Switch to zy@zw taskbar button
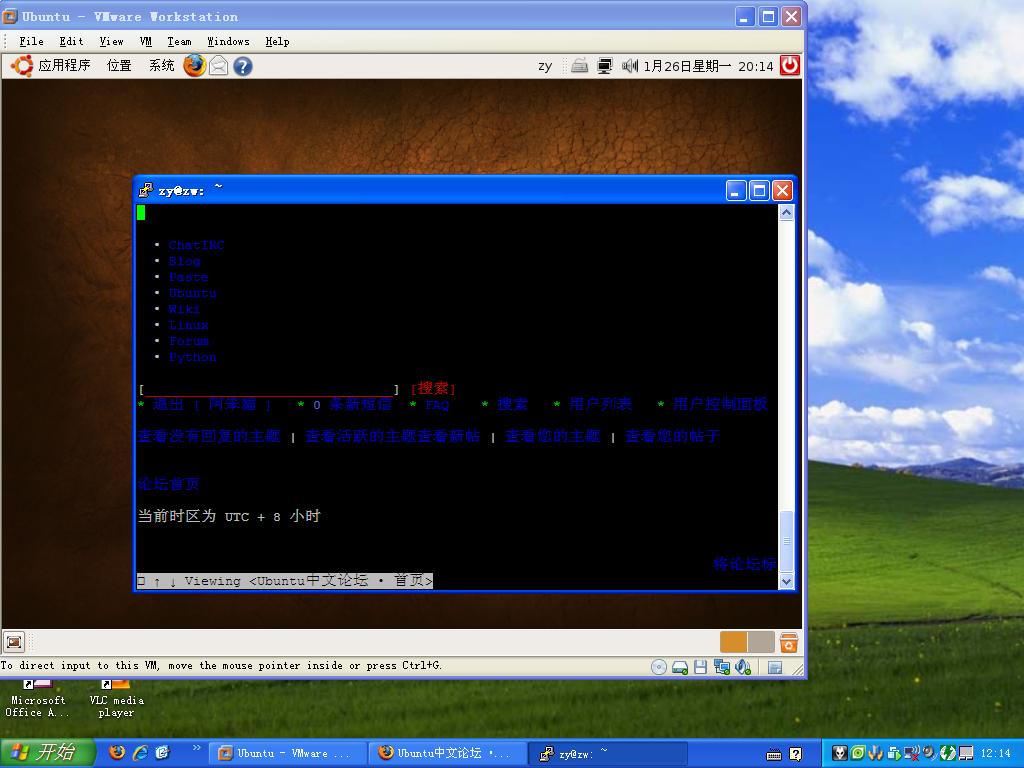Viewport: 1024px width, 768px height. pyautogui.click(x=607, y=753)
